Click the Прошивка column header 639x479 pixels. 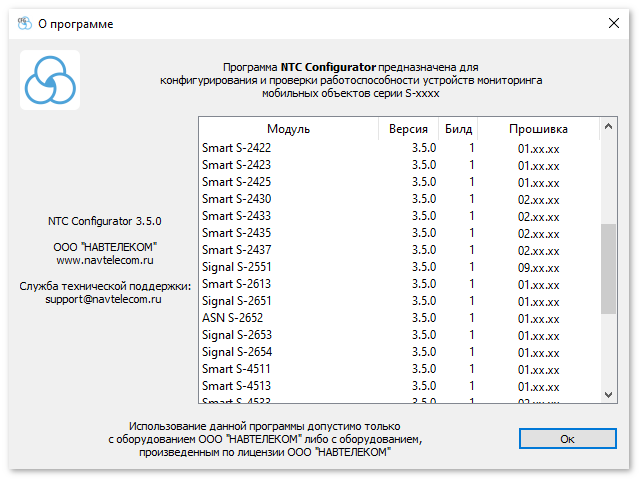538,129
